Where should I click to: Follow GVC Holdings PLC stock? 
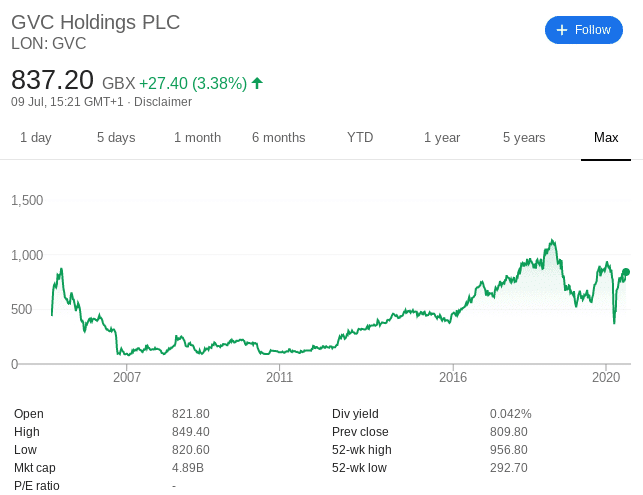click(584, 30)
